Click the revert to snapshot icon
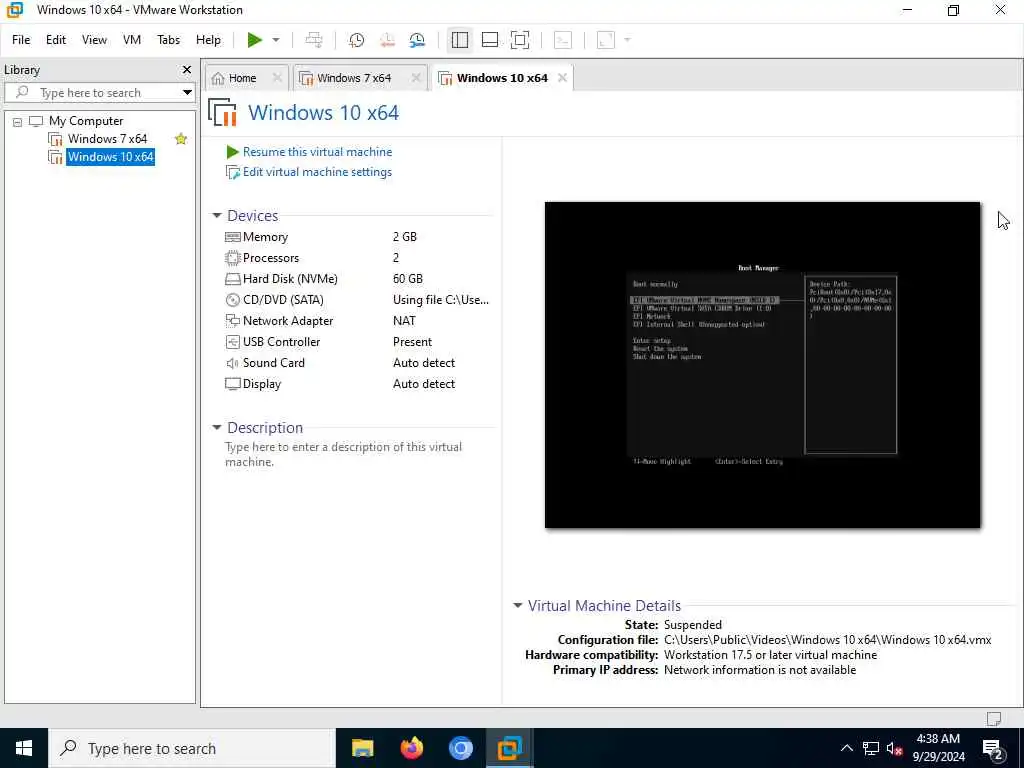The width and height of the screenshot is (1024, 768). click(x=387, y=40)
